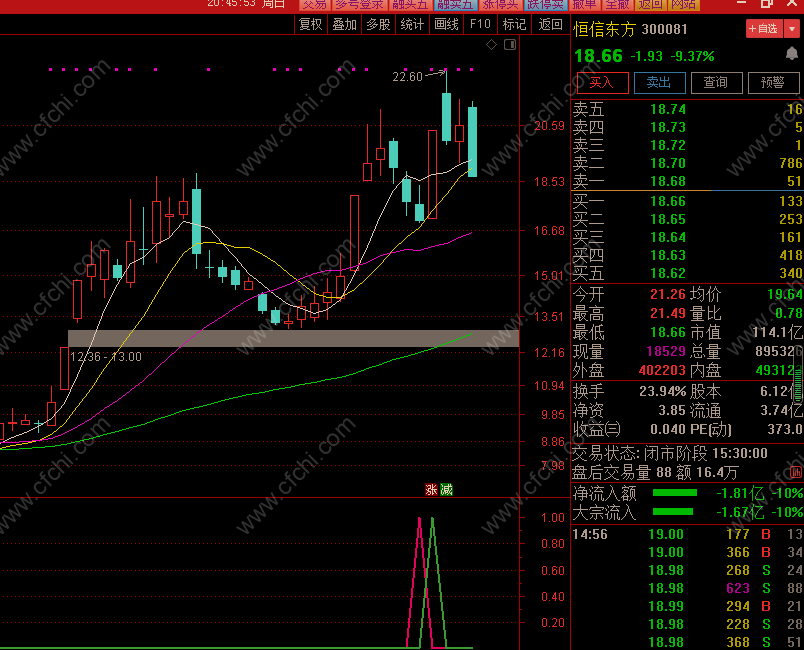Click the side panel vertical scrollbar

coord(798,374)
